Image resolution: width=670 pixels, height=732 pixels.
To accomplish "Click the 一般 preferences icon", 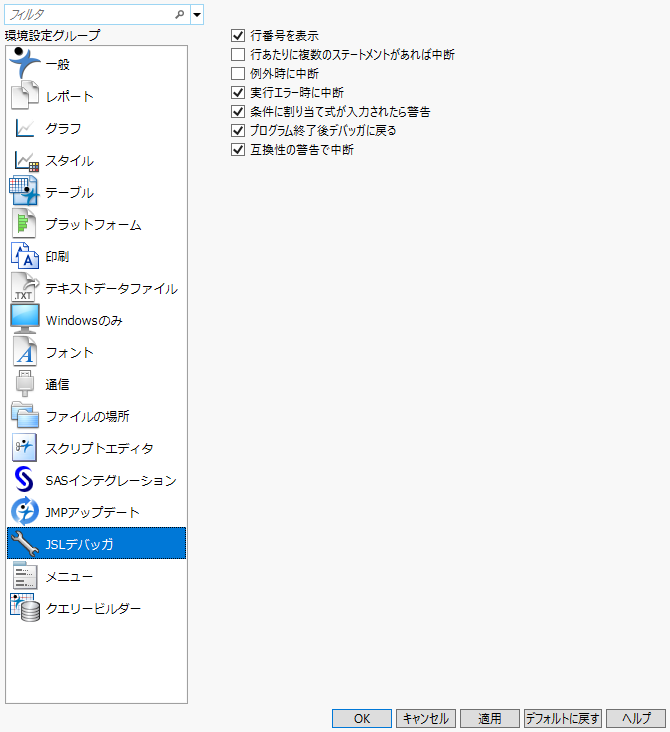I will (x=25, y=63).
